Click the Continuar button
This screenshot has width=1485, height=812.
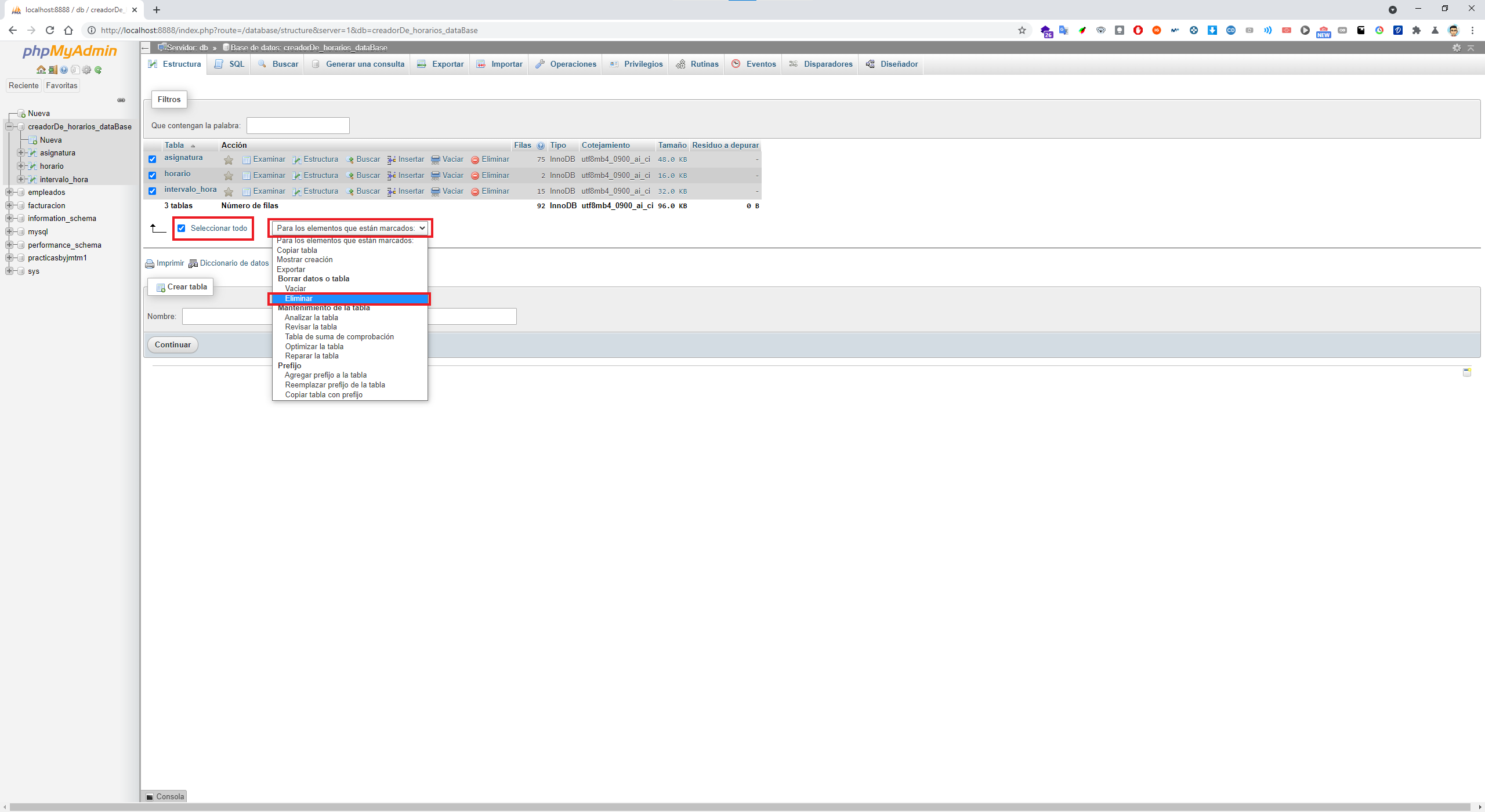[x=173, y=345]
